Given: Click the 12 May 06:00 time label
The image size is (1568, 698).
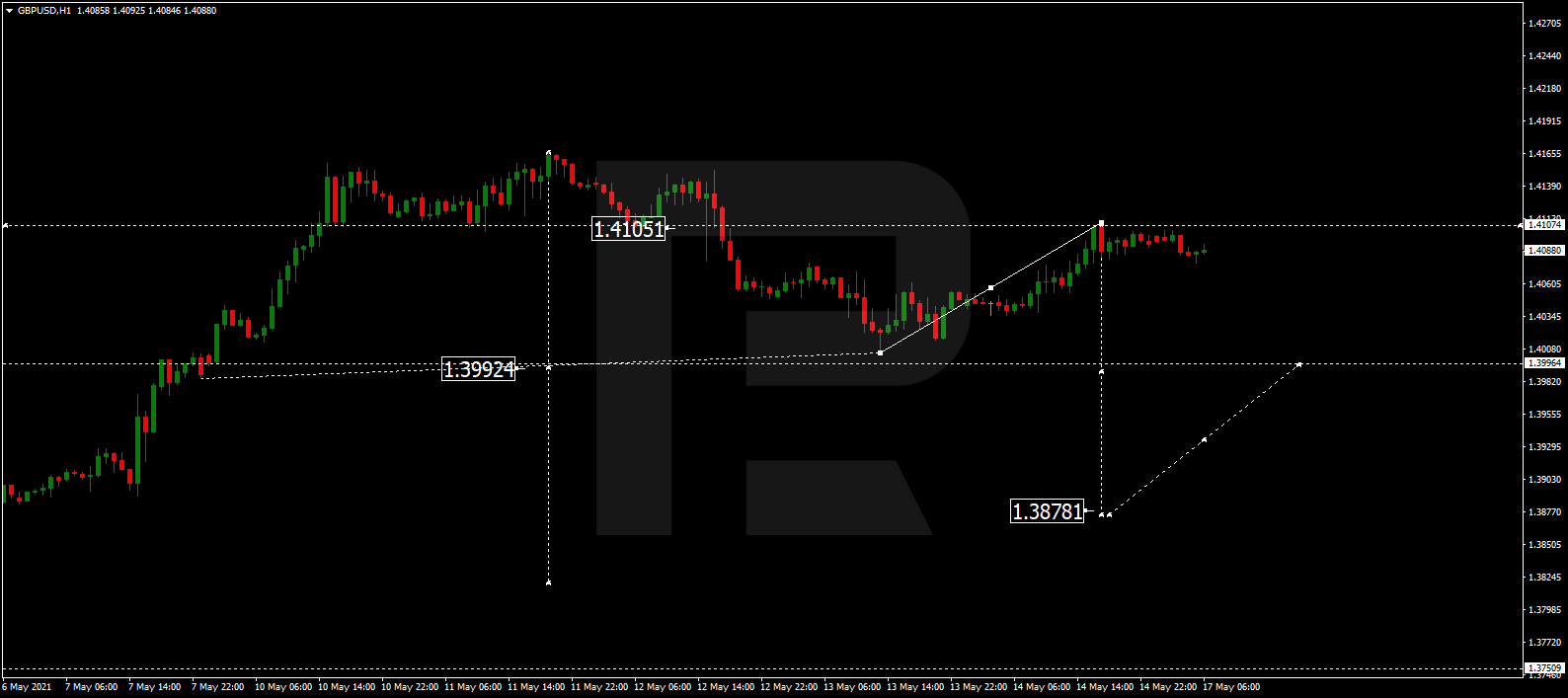Looking at the screenshot, I should pyautogui.click(x=663, y=687).
